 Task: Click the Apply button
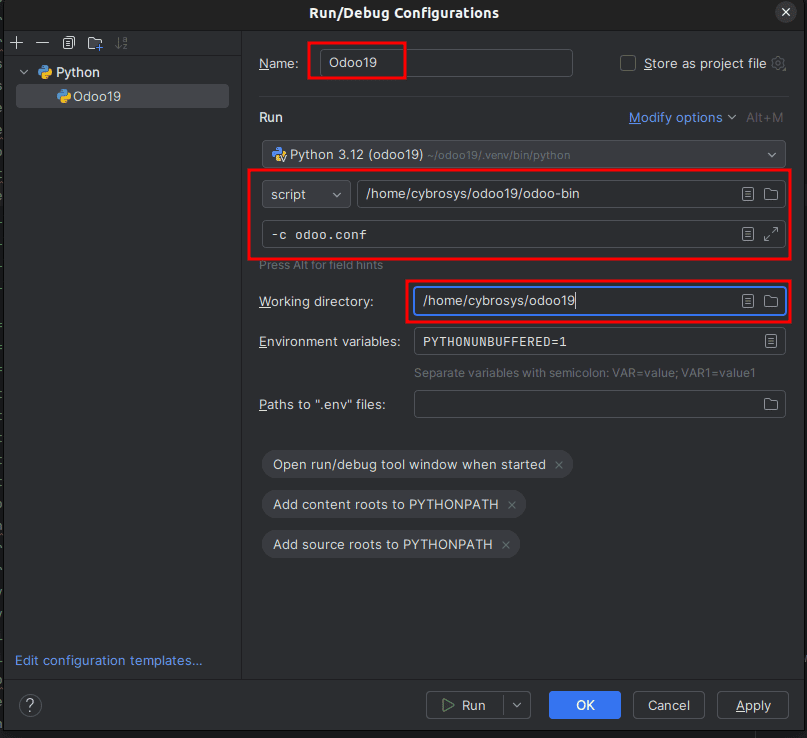click(753, 705)
